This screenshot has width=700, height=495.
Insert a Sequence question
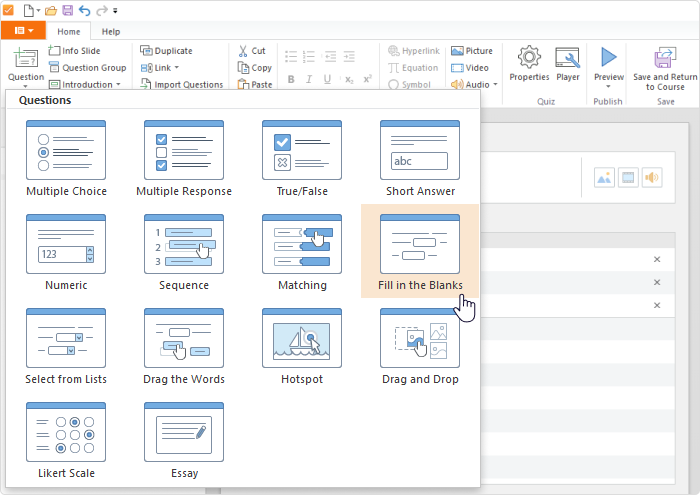tap(184, 252)
